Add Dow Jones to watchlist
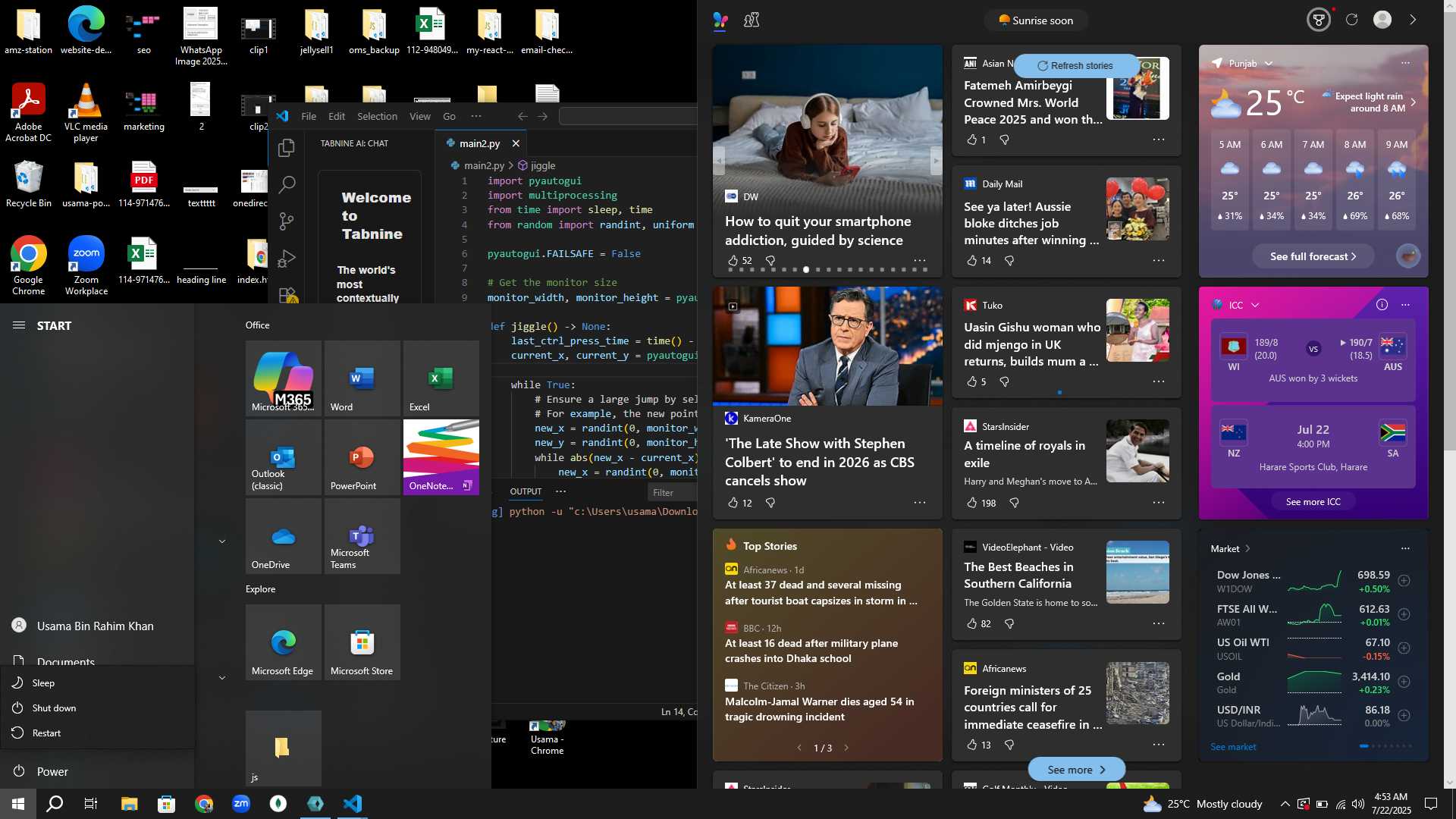1456x819 pixels. (1404, 581)
